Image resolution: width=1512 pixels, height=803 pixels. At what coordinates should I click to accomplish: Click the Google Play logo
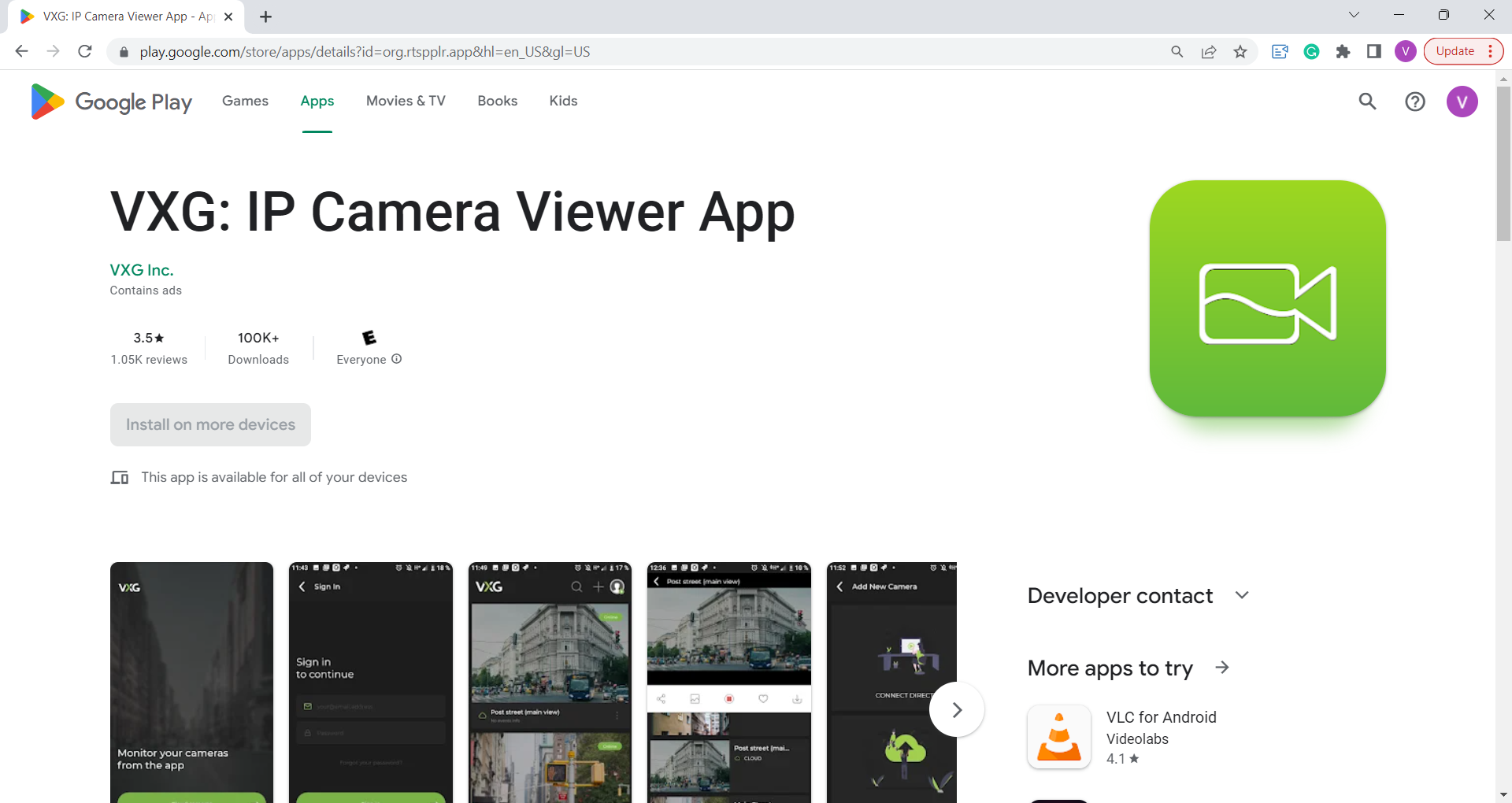tap(111, 102)
